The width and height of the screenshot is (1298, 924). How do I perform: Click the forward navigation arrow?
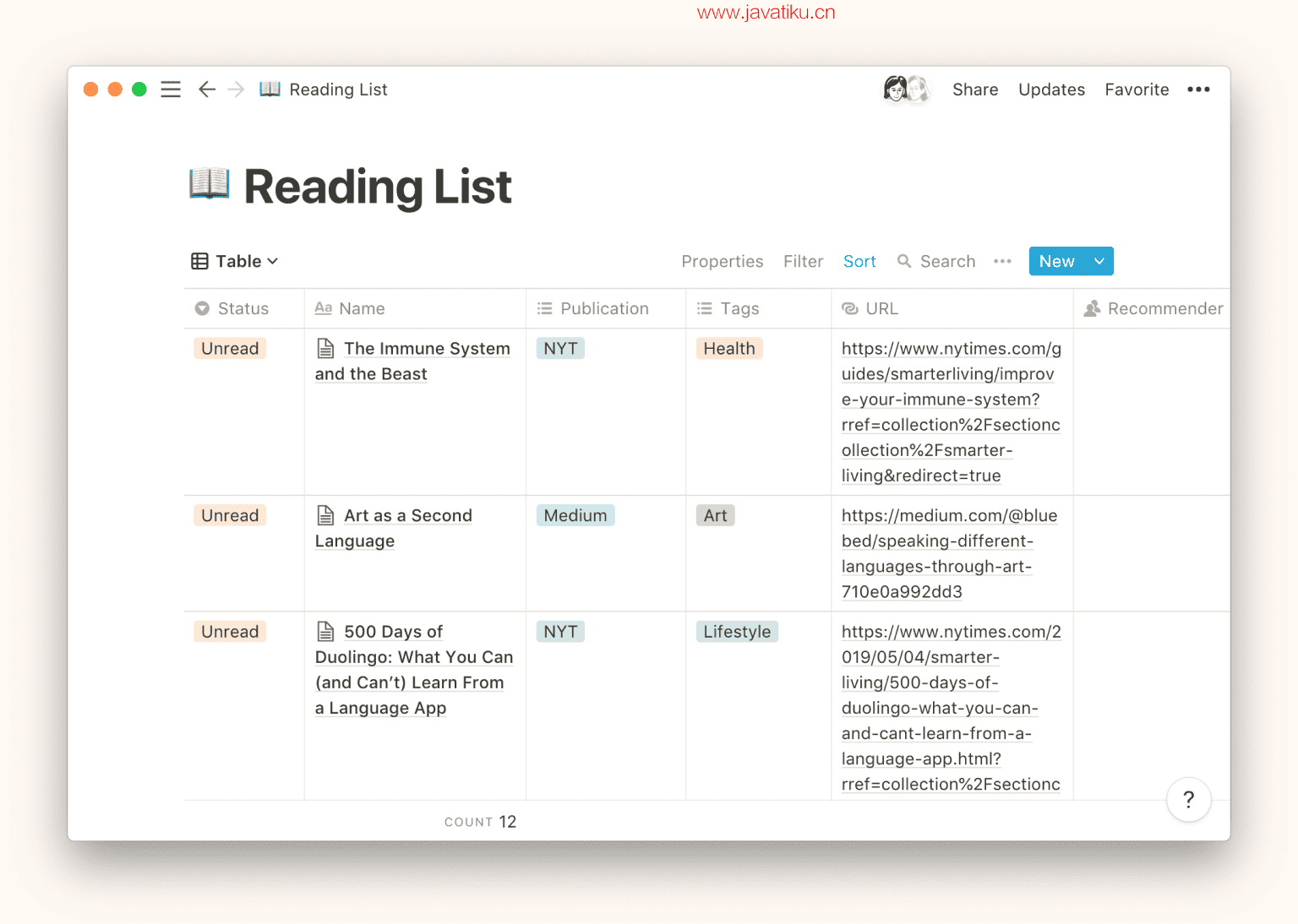point(236,90)
